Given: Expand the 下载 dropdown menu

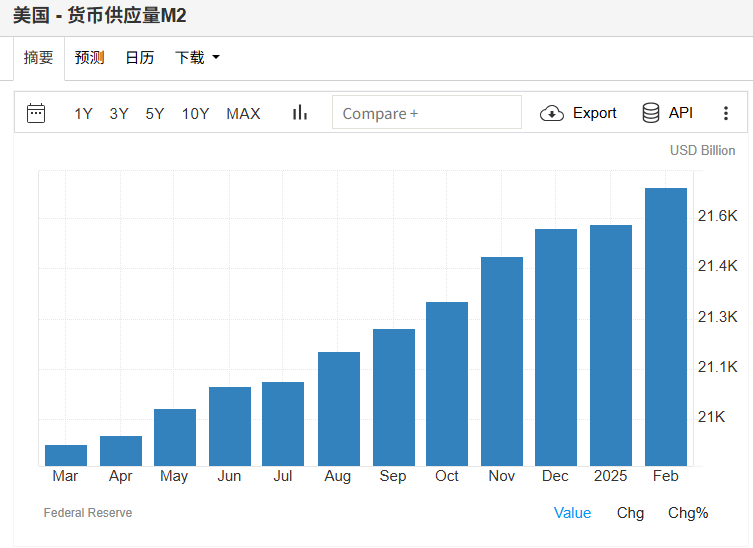Looking at the screenshot, I should tap(197, 58).
